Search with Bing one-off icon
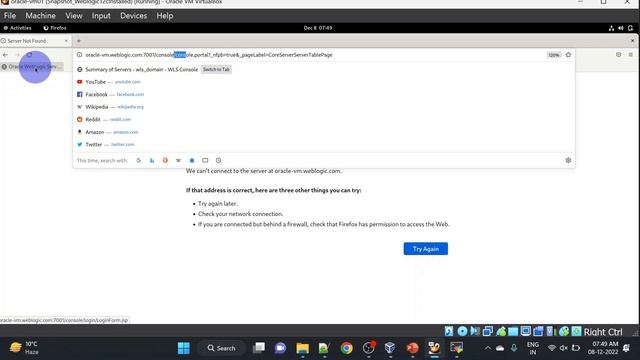The width and height of the screenshot is (640, 360). (152, 160)
